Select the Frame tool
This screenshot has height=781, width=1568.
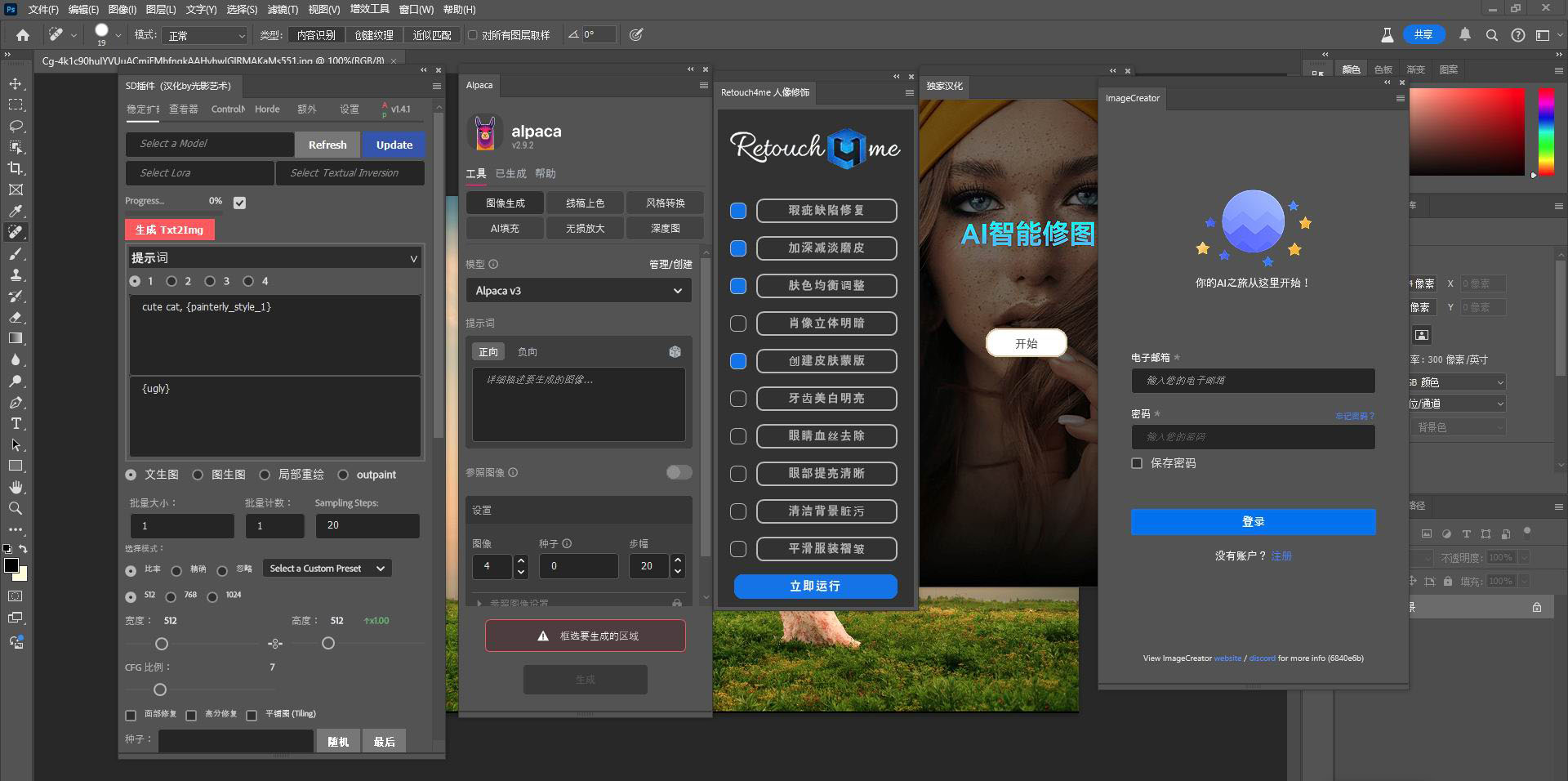(16, 190)
